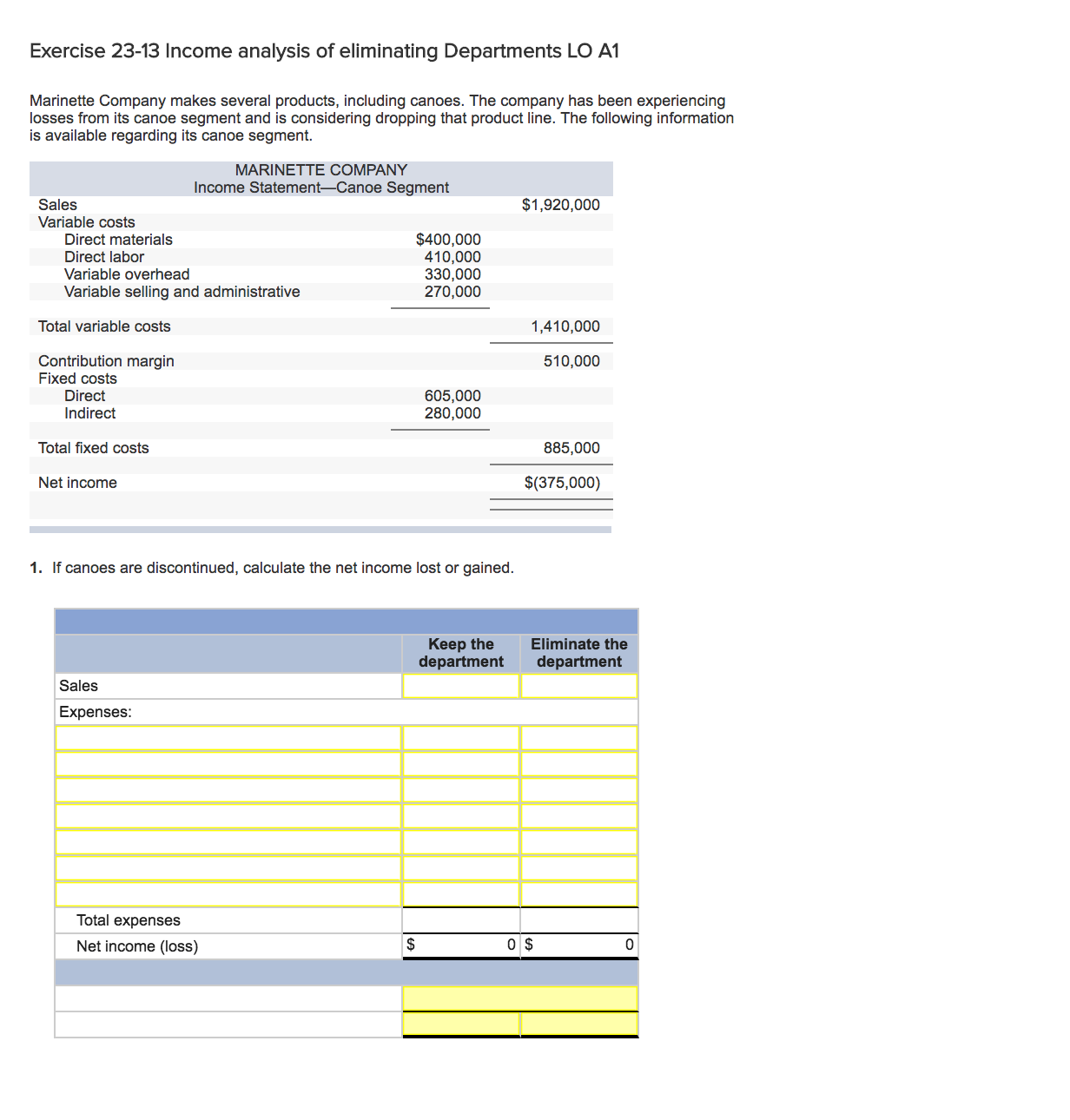Click the Eliminate the department column header
The height and width of the screenshot is (1120, 1070).
point(579,653)
